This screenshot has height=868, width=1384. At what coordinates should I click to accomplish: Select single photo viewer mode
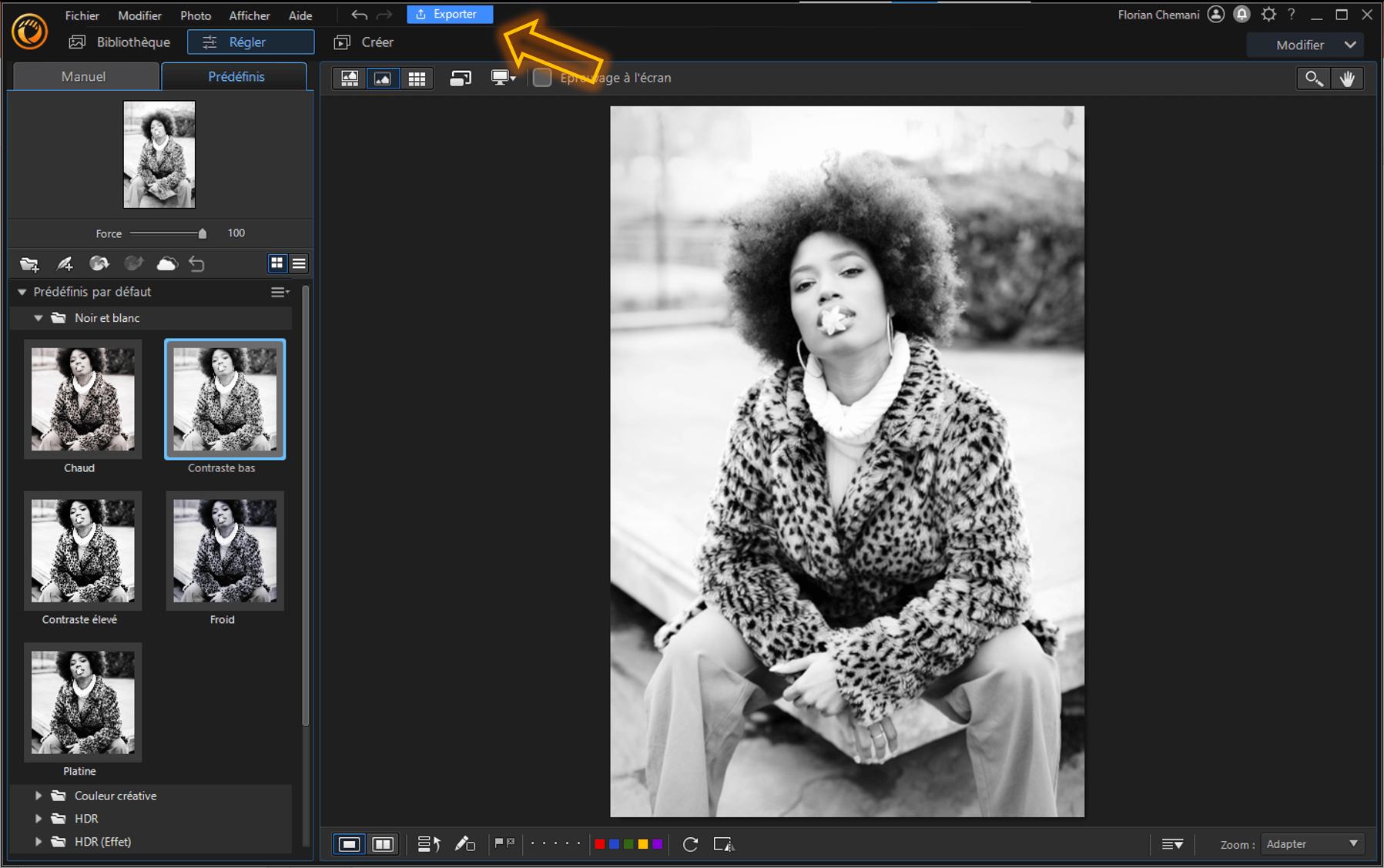click(x=383, y=78)
